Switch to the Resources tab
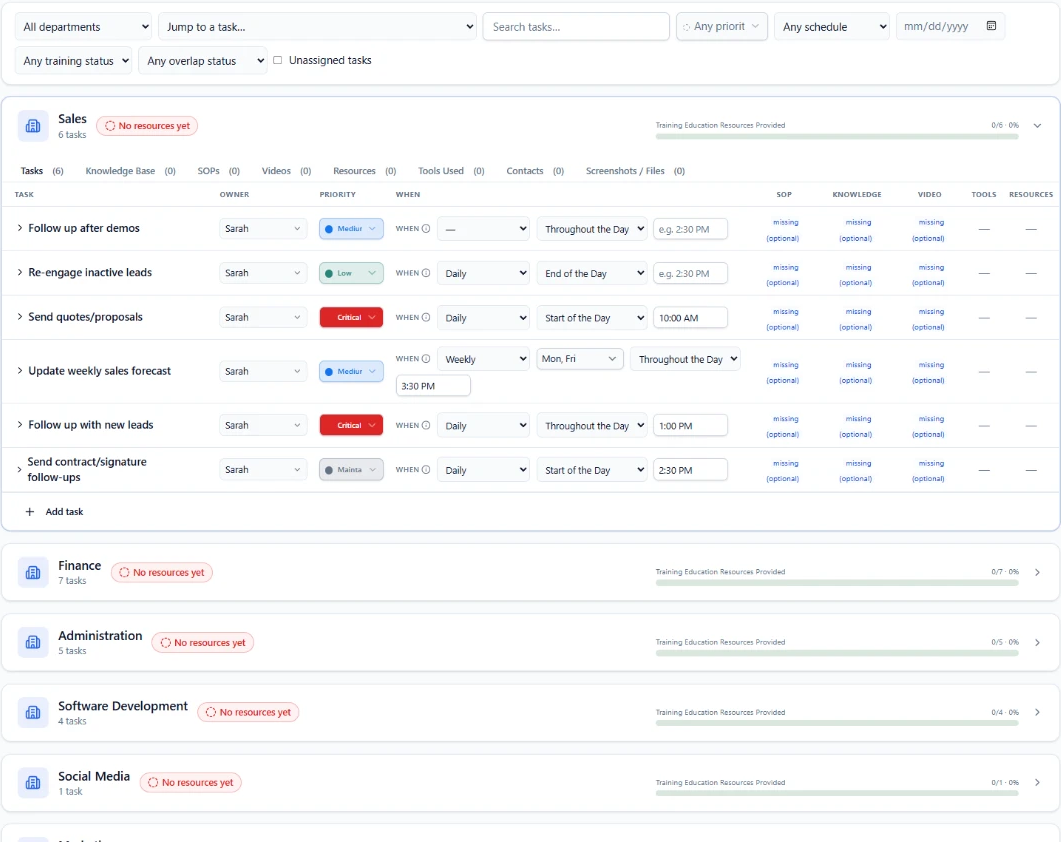Viewport: 1061px width, 842px height. pos(365,171)
